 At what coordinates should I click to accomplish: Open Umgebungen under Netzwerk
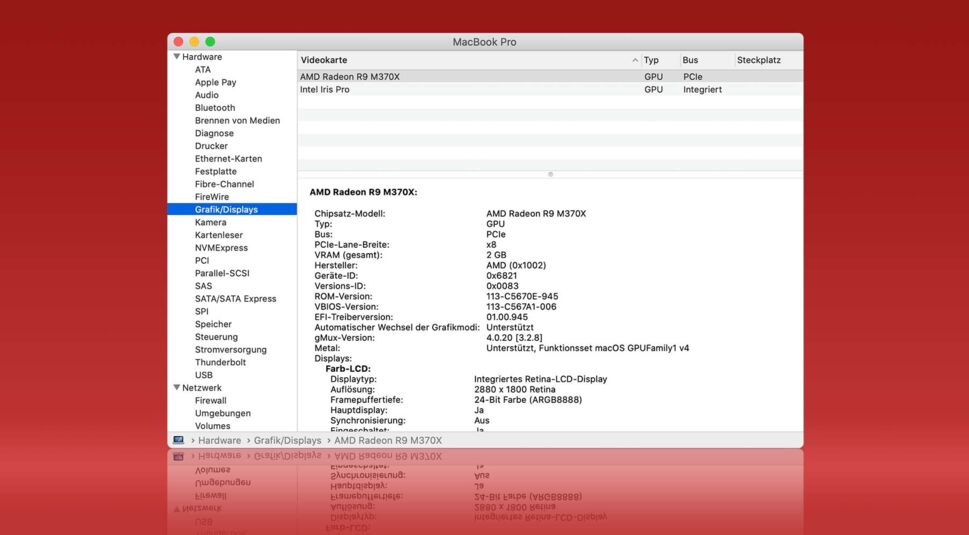222,413
